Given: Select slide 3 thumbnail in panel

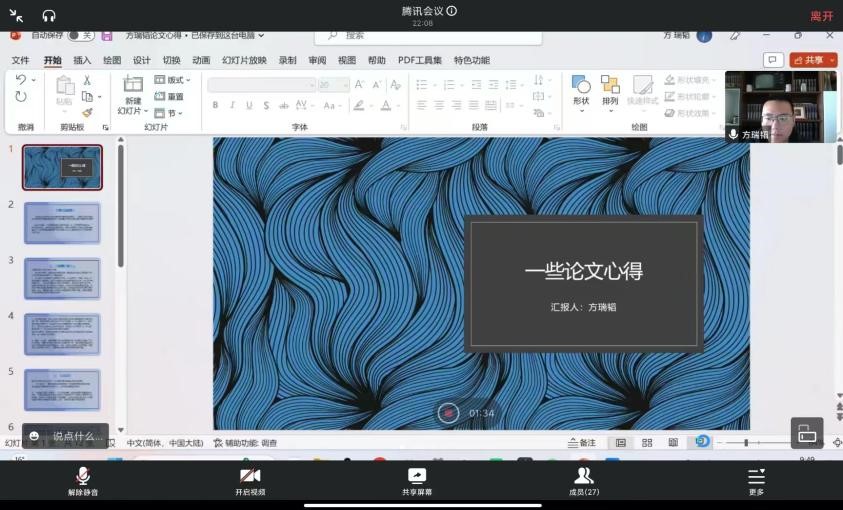Looking at the screenshot, I should click(x=62, y=279).
